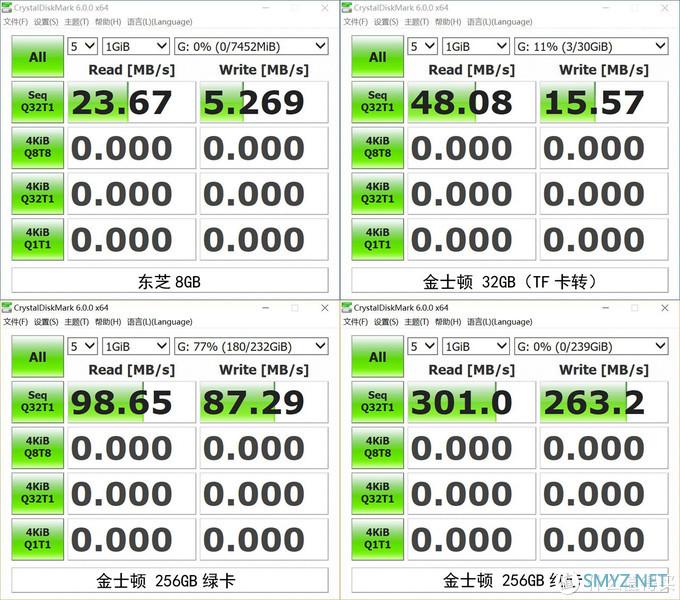This screenshot has height=600, width=680.
Task: Start the Seq Q32T1 test in the 金士顿 32GB window
Action: click(378, 102)
